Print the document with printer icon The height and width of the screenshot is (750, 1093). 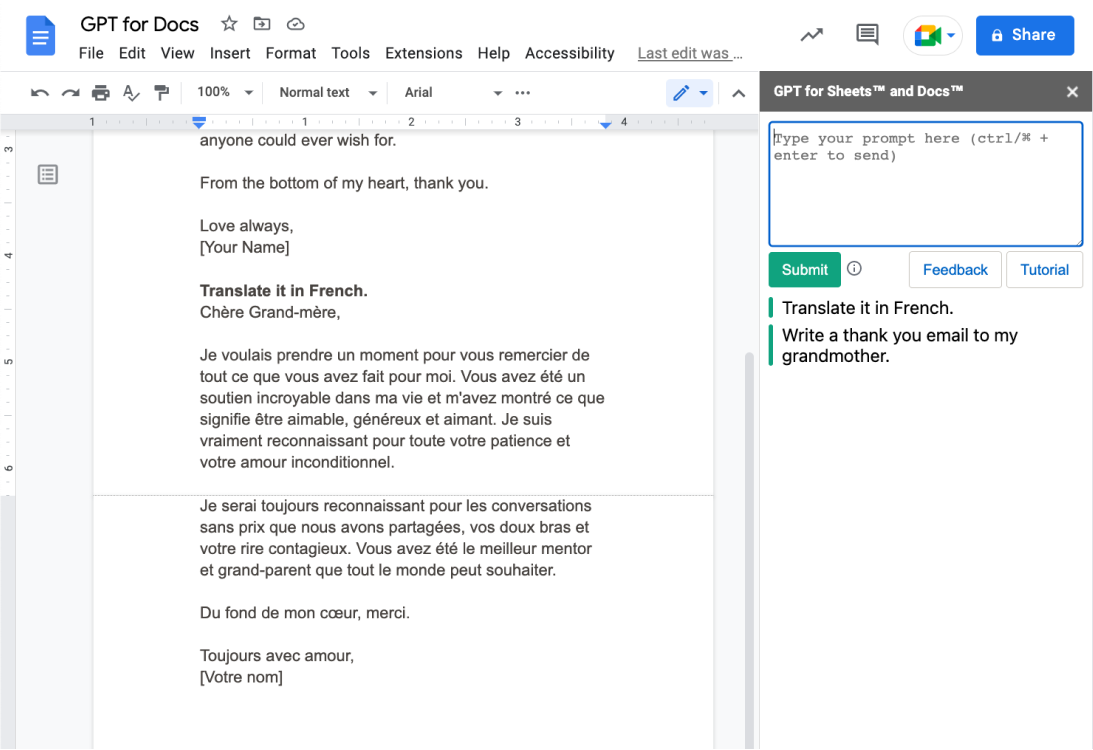point(101,93)
